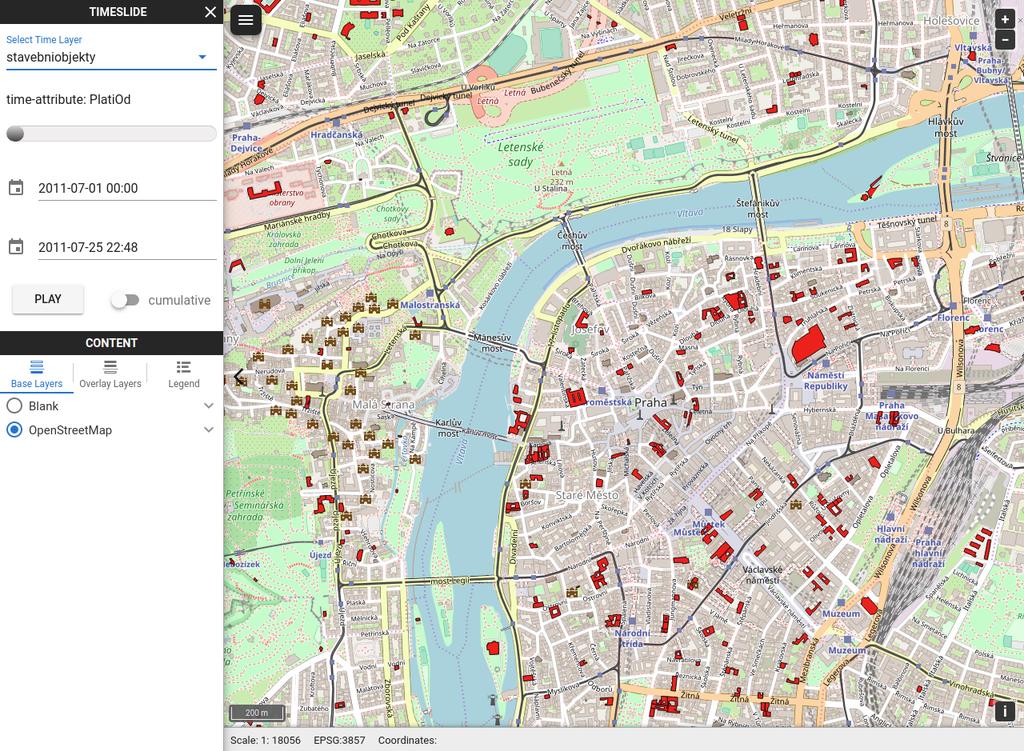Click the time slider handle
The width and height of the screenshot is (1024, 751).
tap(15, 134)
